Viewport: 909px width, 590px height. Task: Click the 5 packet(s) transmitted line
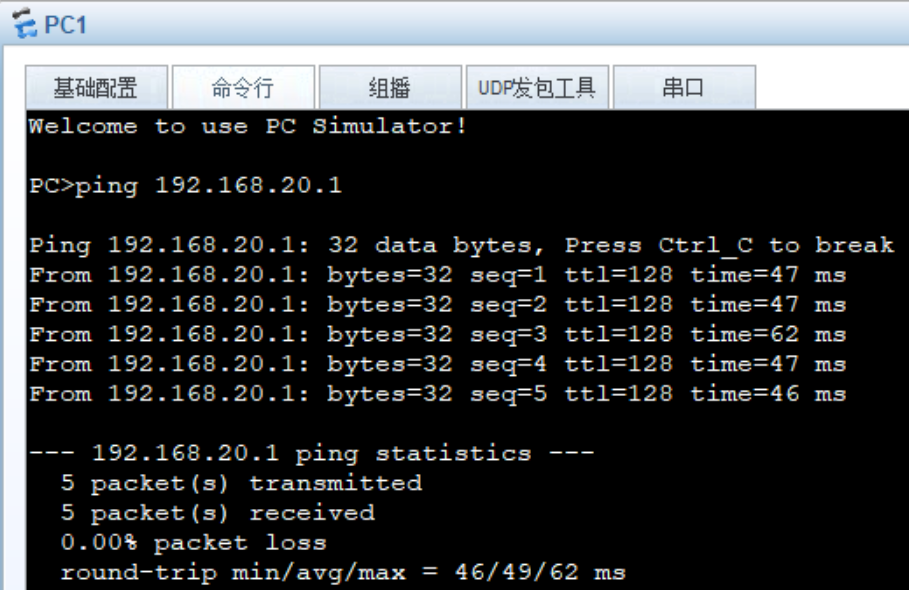[241, 484]
